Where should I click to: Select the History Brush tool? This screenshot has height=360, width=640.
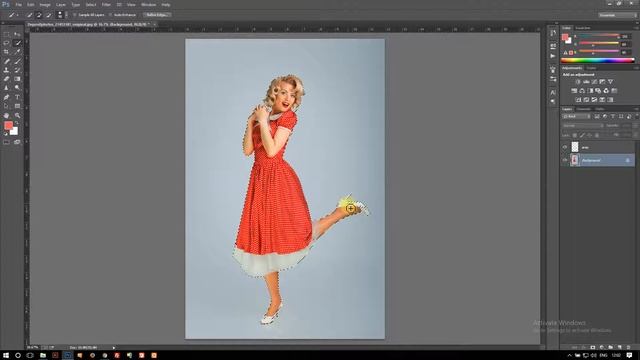[17, 70]
